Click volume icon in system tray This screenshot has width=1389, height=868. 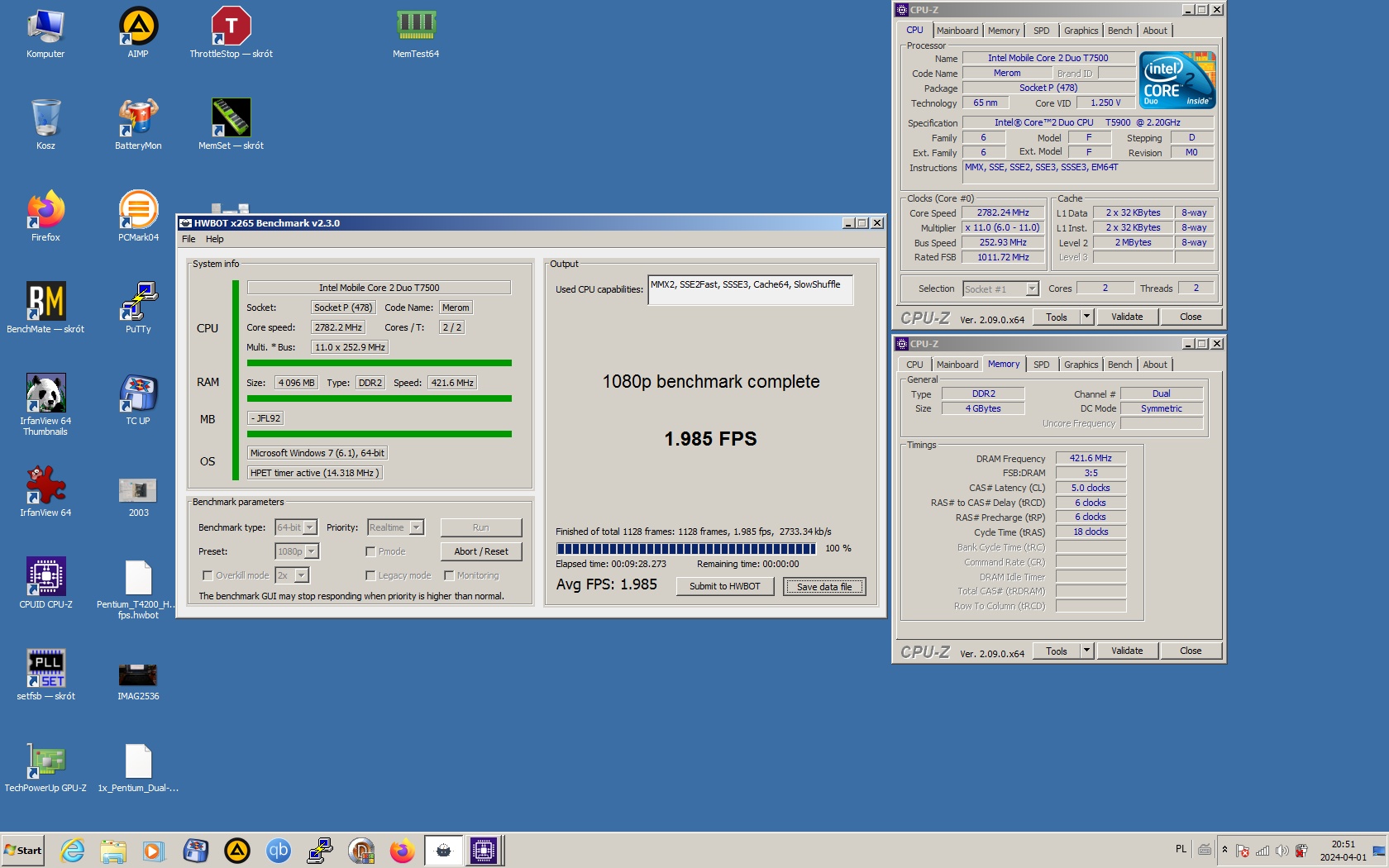(1282, 851)
